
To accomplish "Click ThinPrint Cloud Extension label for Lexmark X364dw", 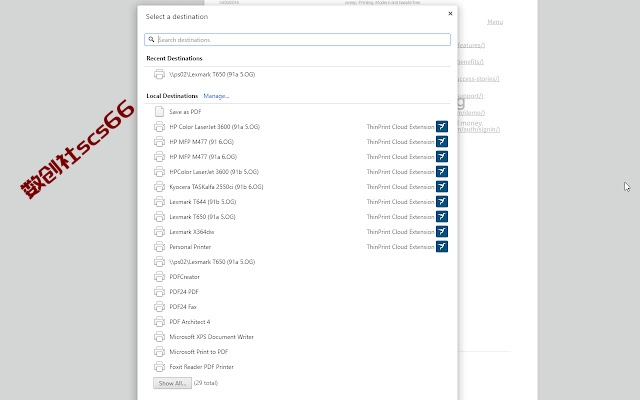I will click(400, 232).
